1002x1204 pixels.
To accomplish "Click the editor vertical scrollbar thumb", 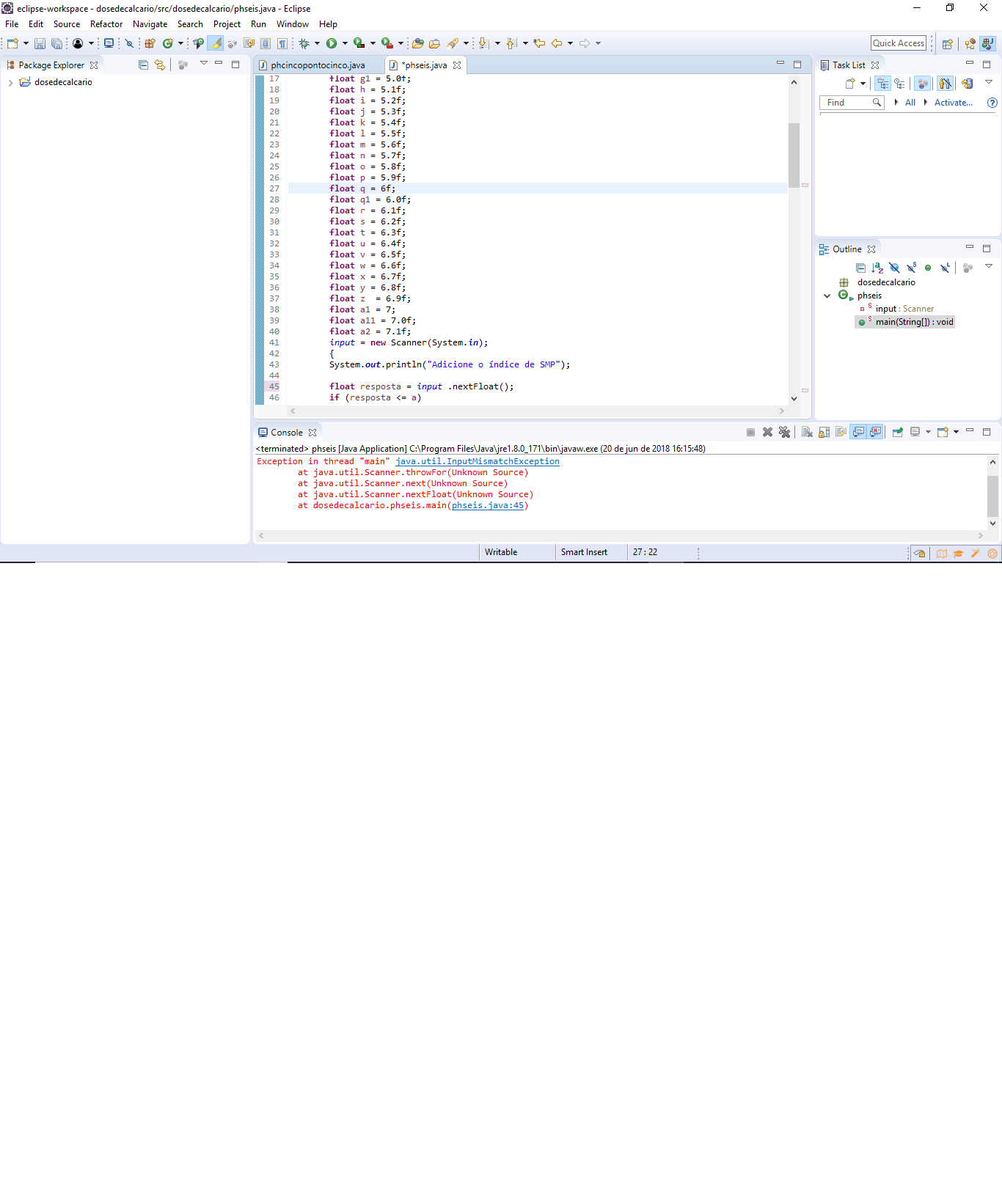I will click(794, 155).
